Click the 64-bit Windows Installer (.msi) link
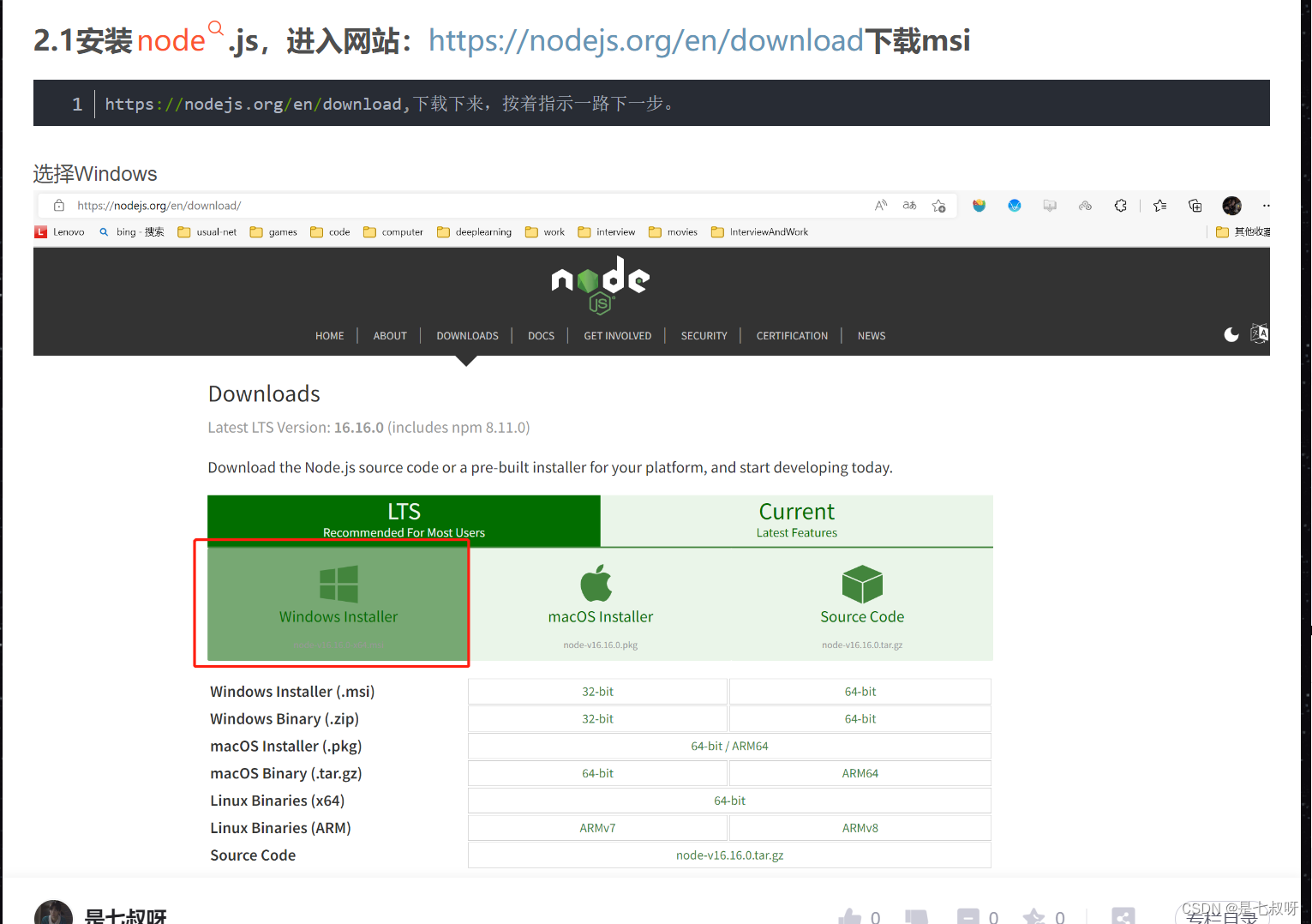This screenshot has width=1312, height=924. tap(860, 692)
